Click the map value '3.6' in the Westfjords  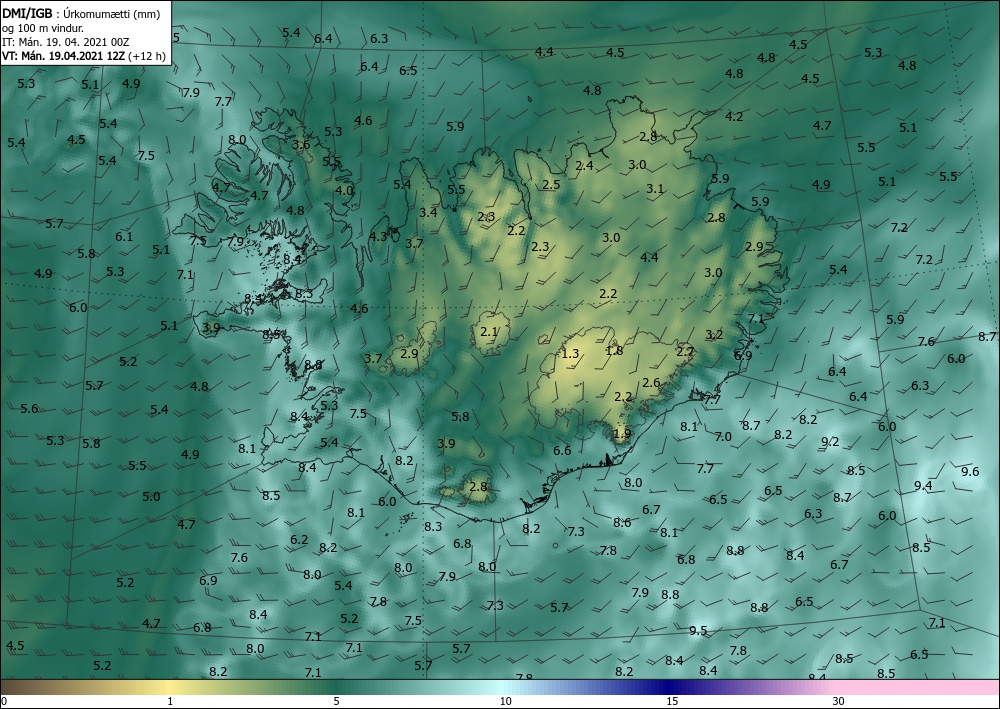coord(301,145)
